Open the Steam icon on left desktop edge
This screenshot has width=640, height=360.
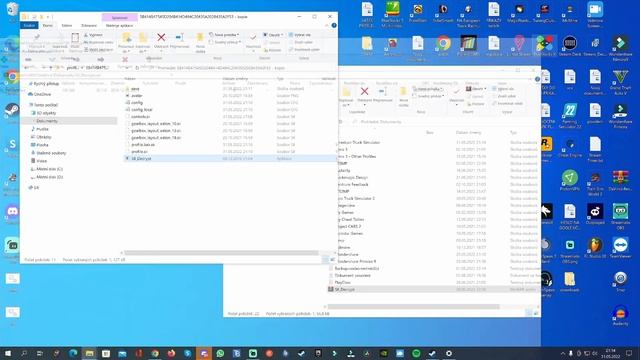12,110
